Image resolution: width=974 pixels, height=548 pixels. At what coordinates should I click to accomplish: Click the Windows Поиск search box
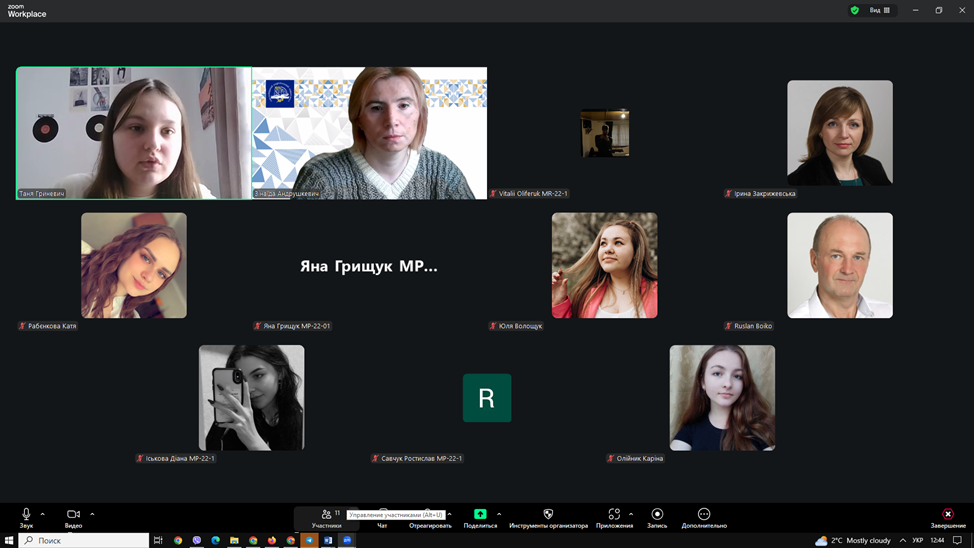coord(84,540)
